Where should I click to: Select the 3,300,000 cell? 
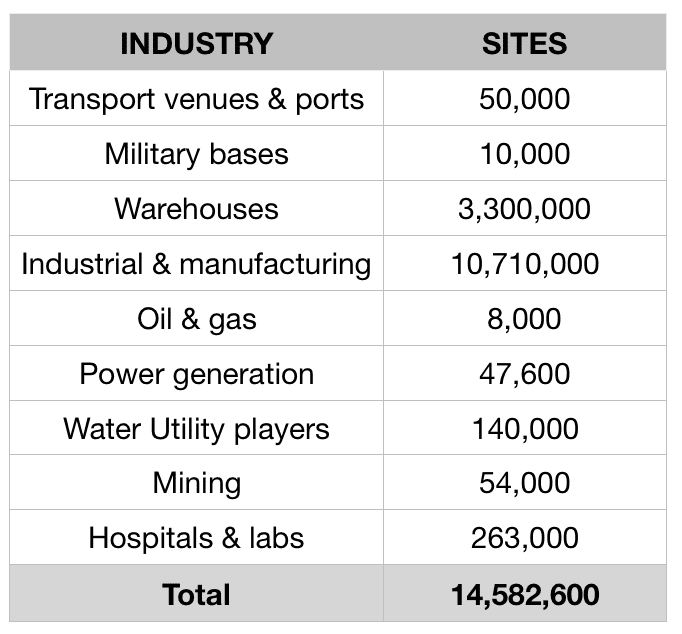tap(524, 209)
